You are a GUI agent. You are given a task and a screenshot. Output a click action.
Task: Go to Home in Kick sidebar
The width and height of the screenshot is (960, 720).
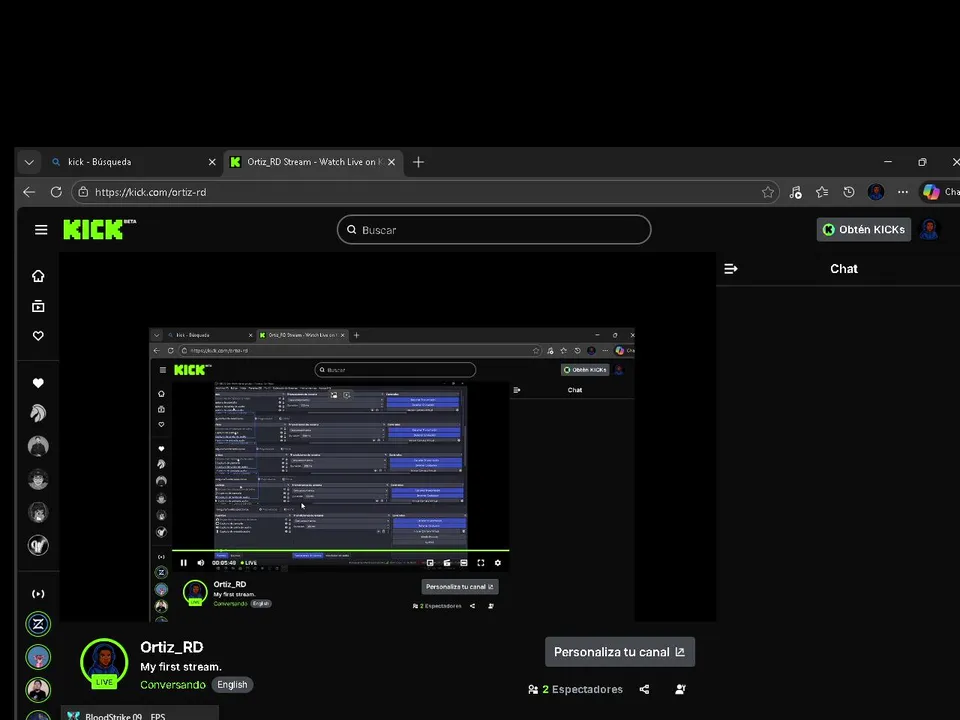pos(38,276)
